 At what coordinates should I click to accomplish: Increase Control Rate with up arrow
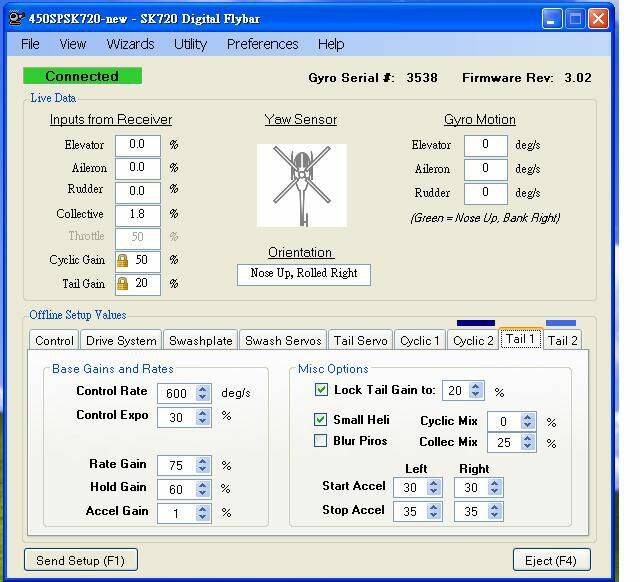coord(203,389)
